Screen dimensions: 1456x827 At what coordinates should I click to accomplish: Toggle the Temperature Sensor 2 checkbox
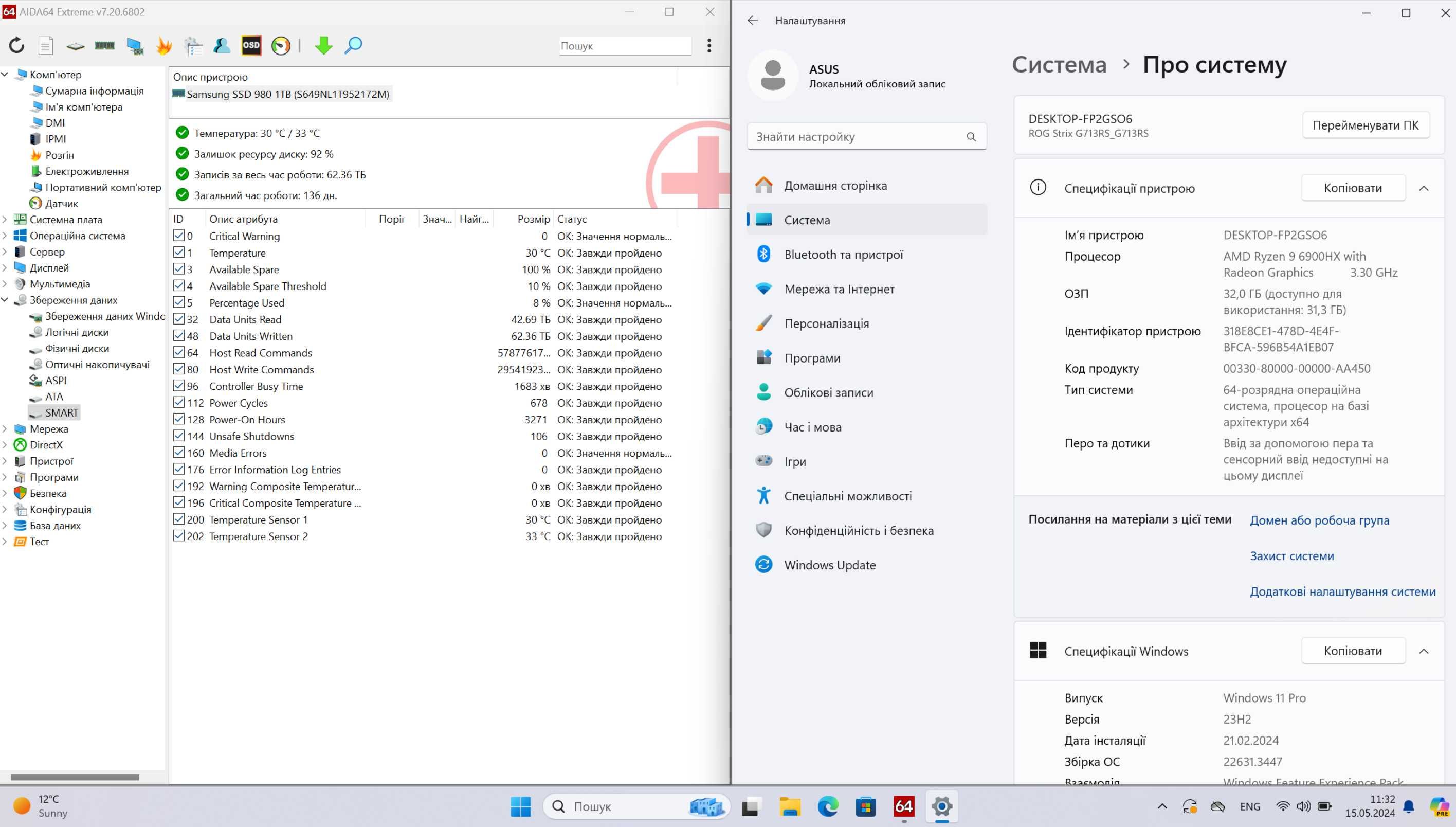(179, 535)
